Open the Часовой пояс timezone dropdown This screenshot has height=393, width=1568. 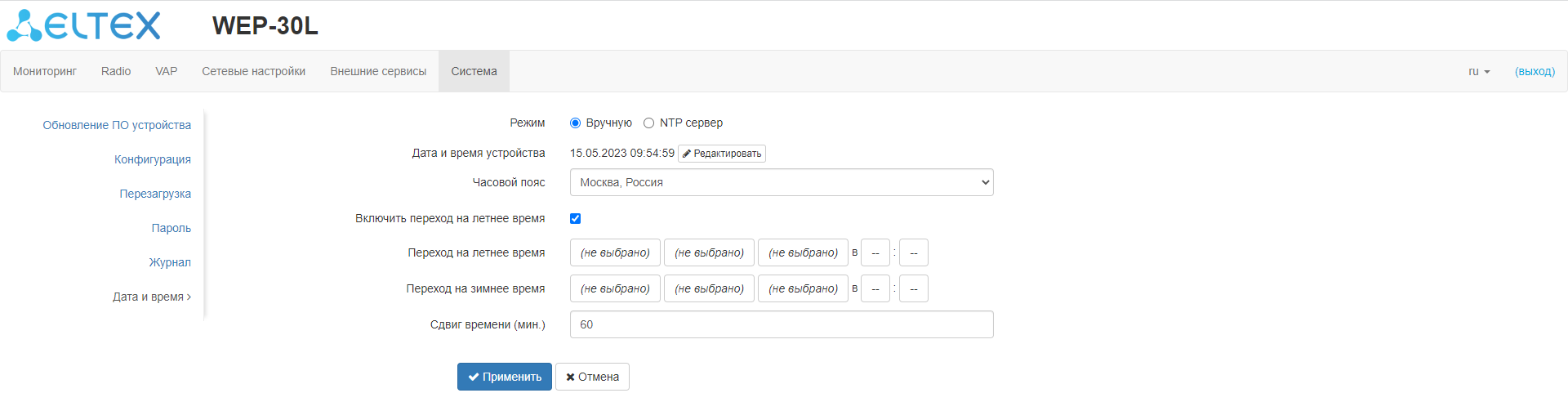point(781,182)
